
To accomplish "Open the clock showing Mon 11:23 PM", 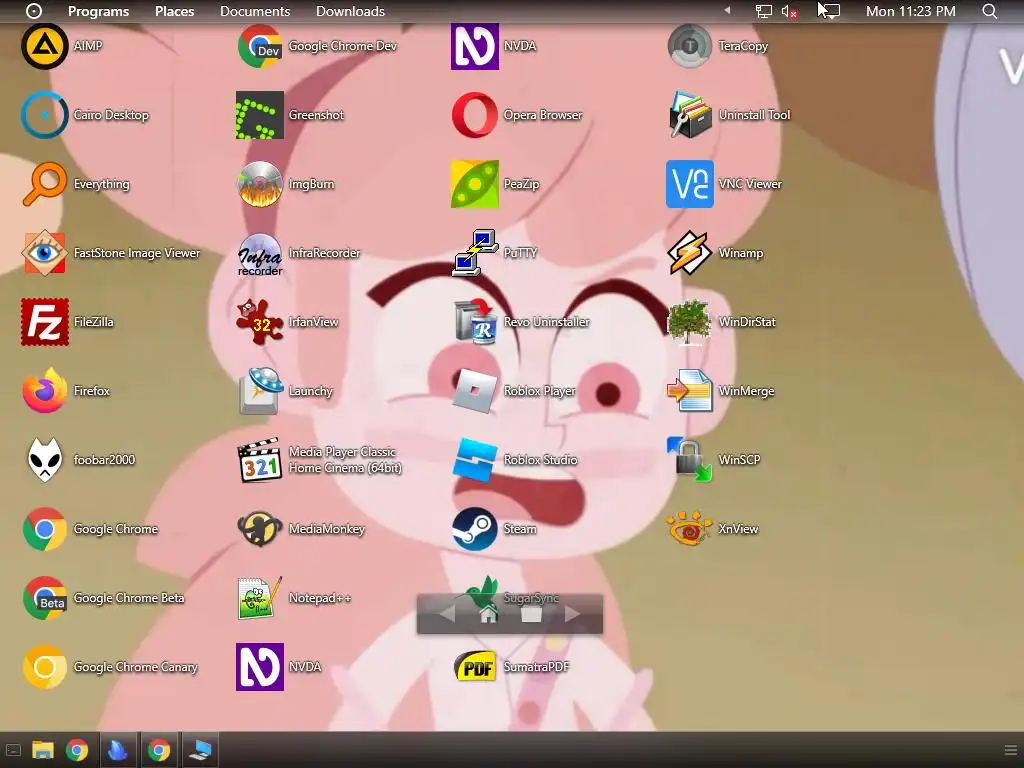I will click(910, 11).
